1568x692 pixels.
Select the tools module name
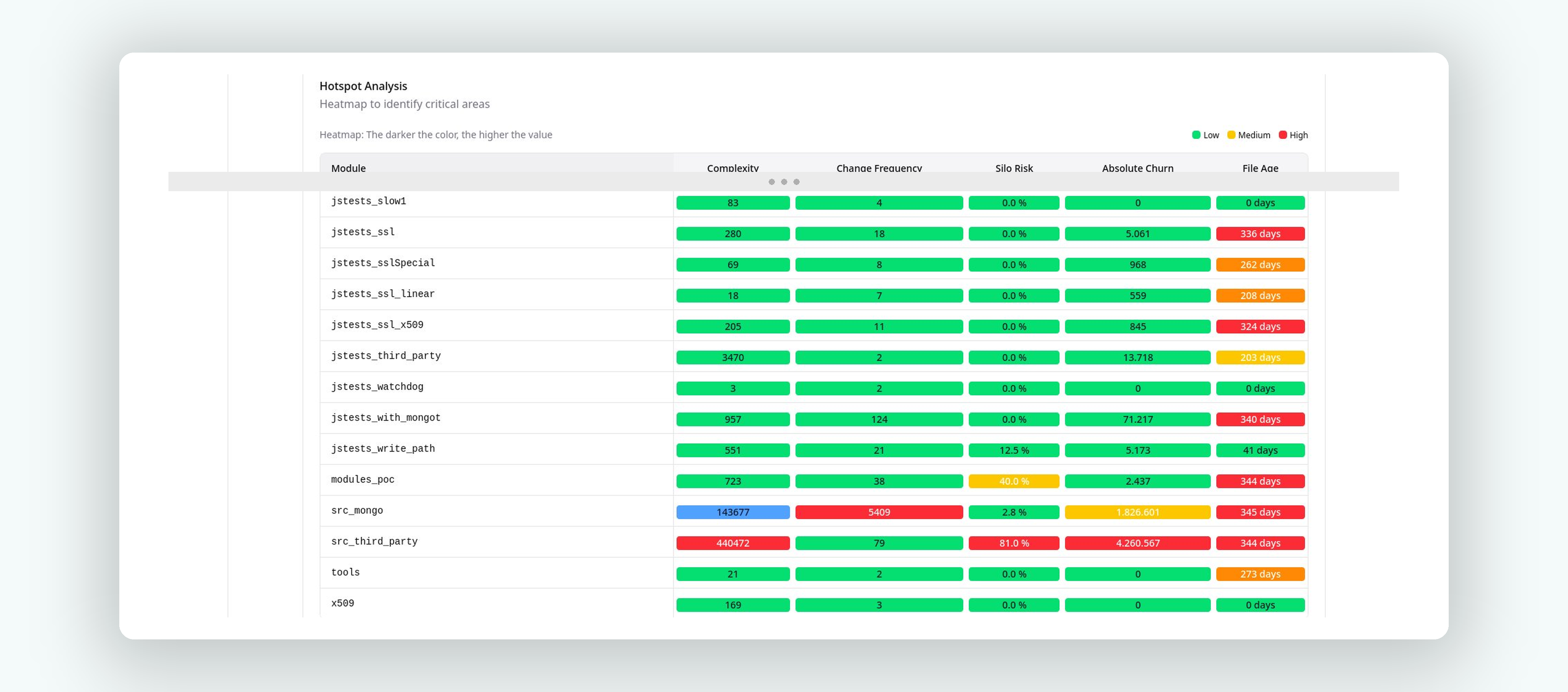(345, 573)
